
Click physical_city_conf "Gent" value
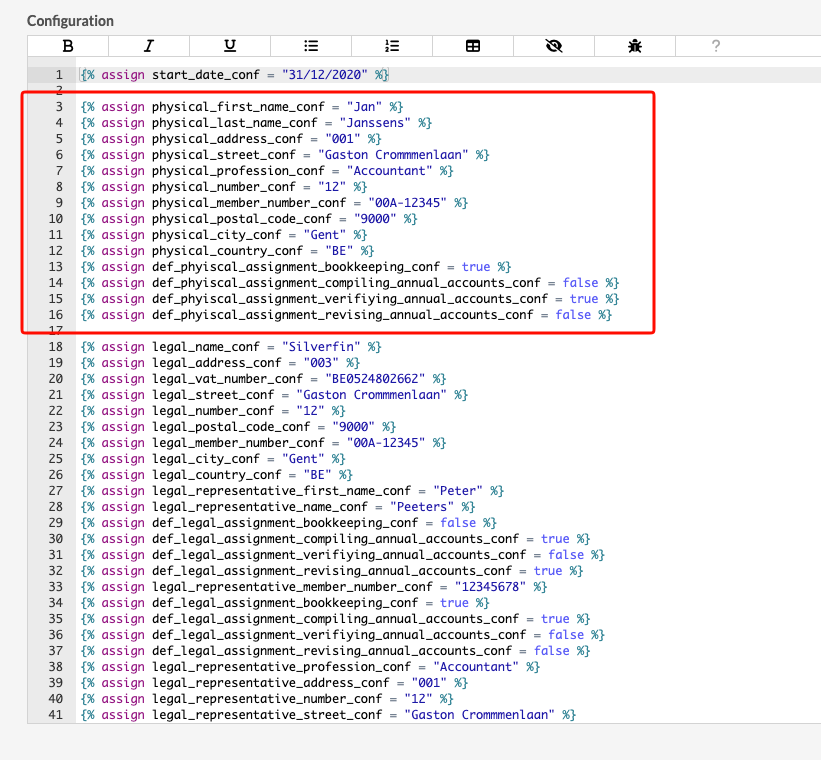point(325,235)
